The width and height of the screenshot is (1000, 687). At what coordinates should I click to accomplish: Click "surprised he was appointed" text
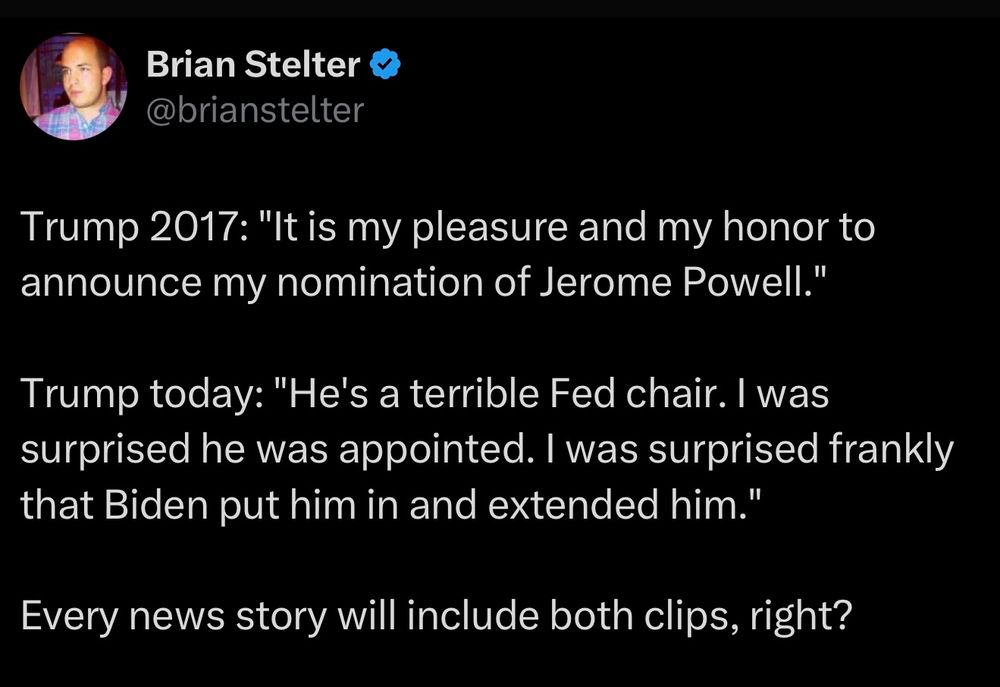click(274, 449)
